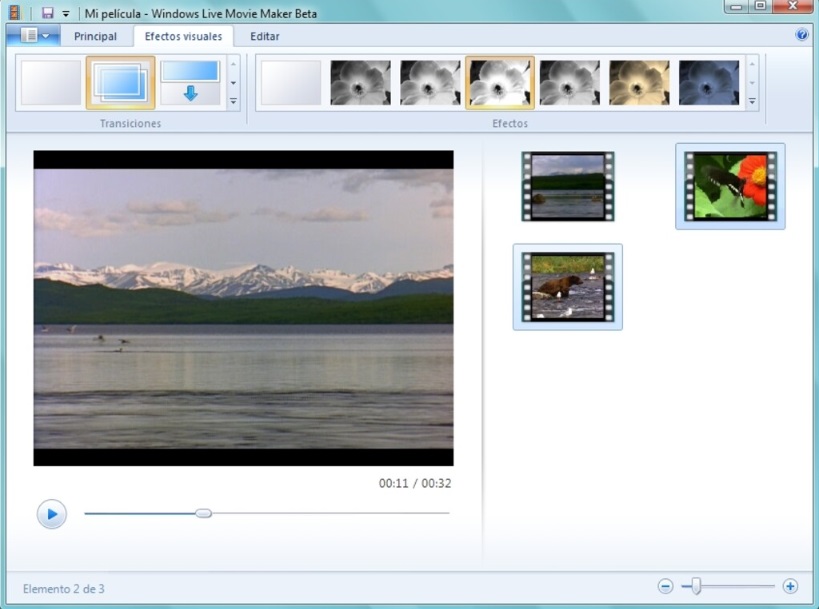The image size is (819, 609).
Task: Apply the sepia tone flower effect
Action: 639,83
